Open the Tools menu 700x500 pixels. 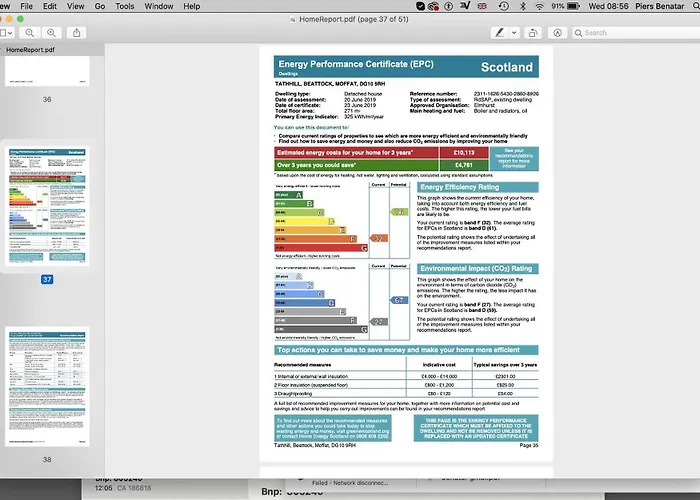[x=125, y=6]
